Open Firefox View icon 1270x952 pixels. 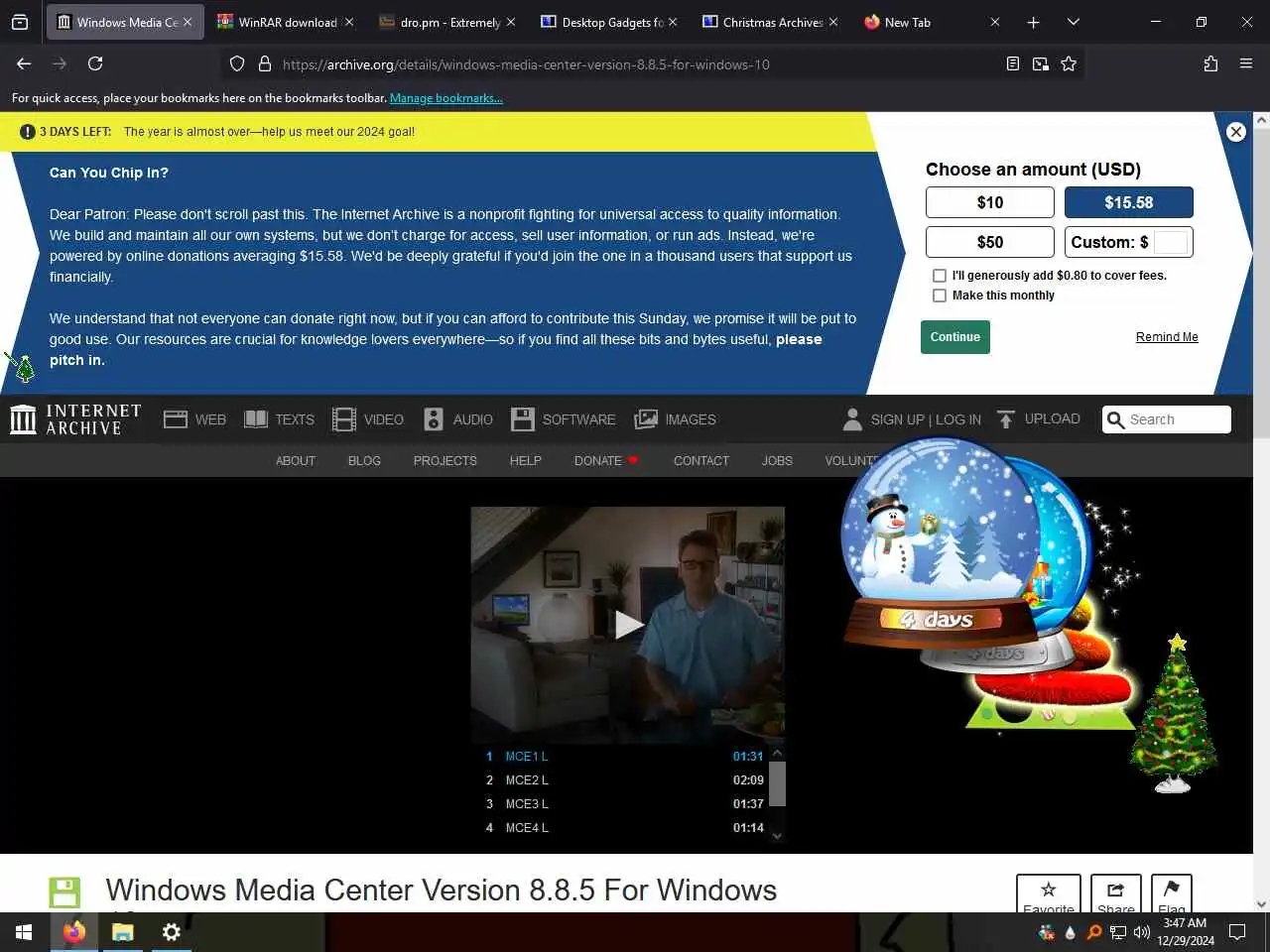click(20, 22)
